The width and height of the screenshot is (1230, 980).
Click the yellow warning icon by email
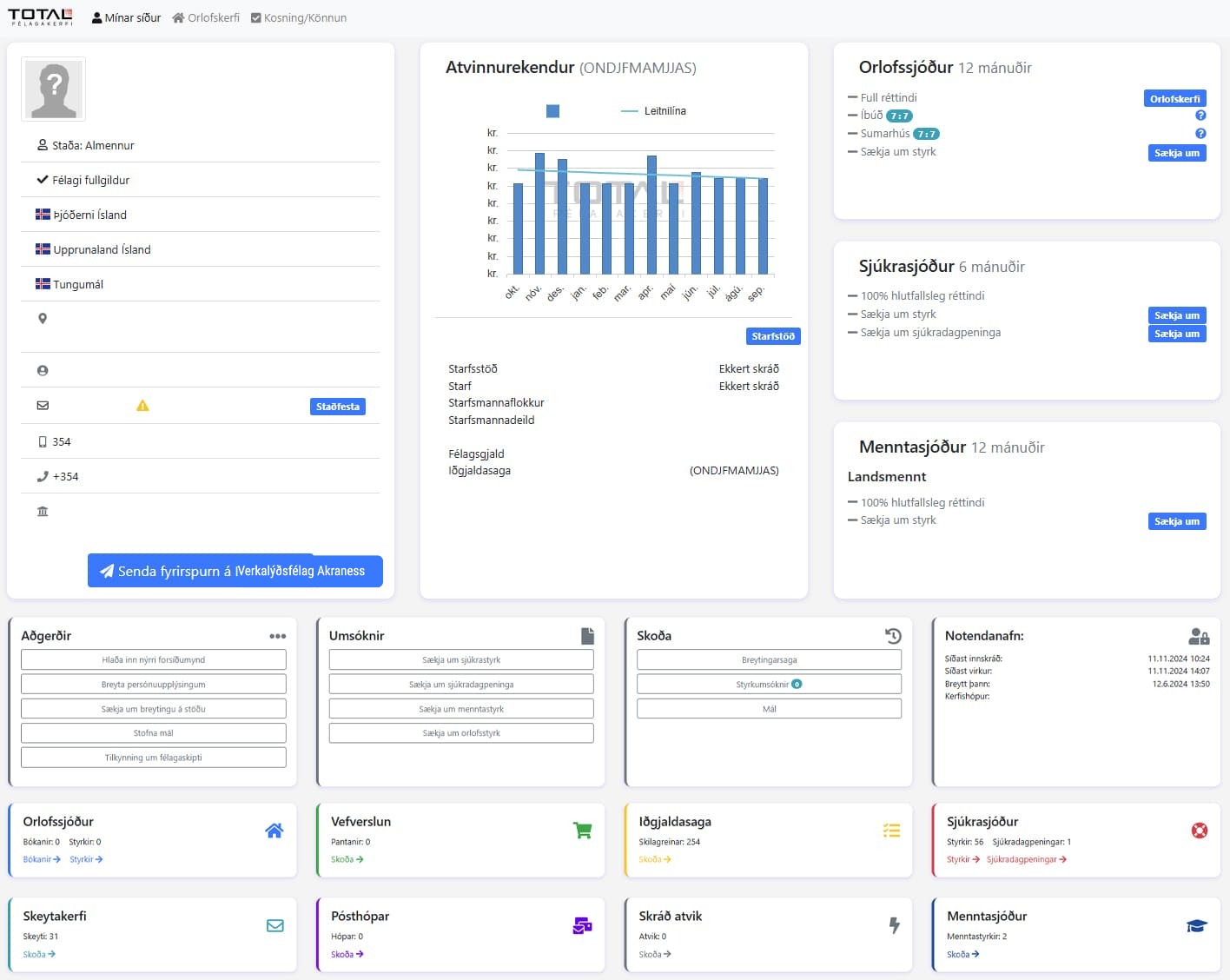coord(142,406)
